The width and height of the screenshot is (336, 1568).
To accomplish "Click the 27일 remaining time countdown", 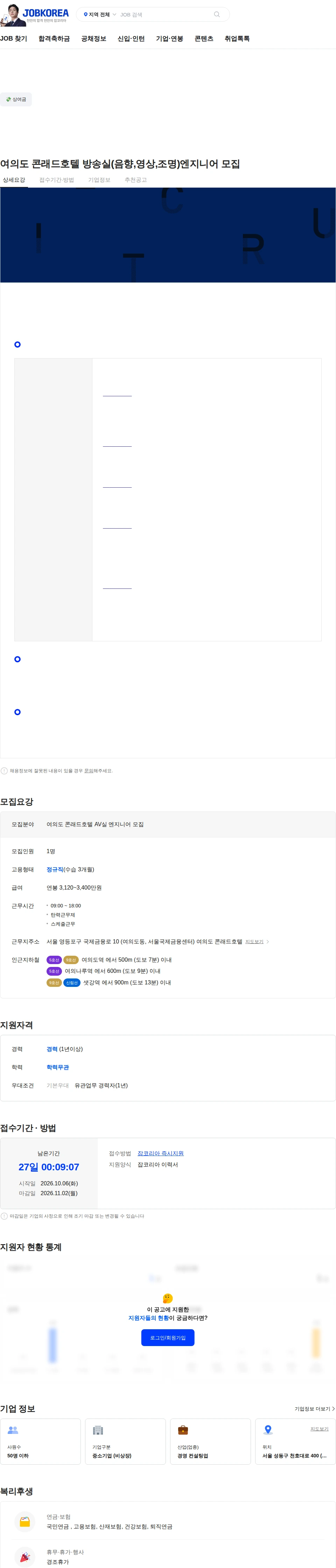I will pyautogui.click(x=49, y=1167).
